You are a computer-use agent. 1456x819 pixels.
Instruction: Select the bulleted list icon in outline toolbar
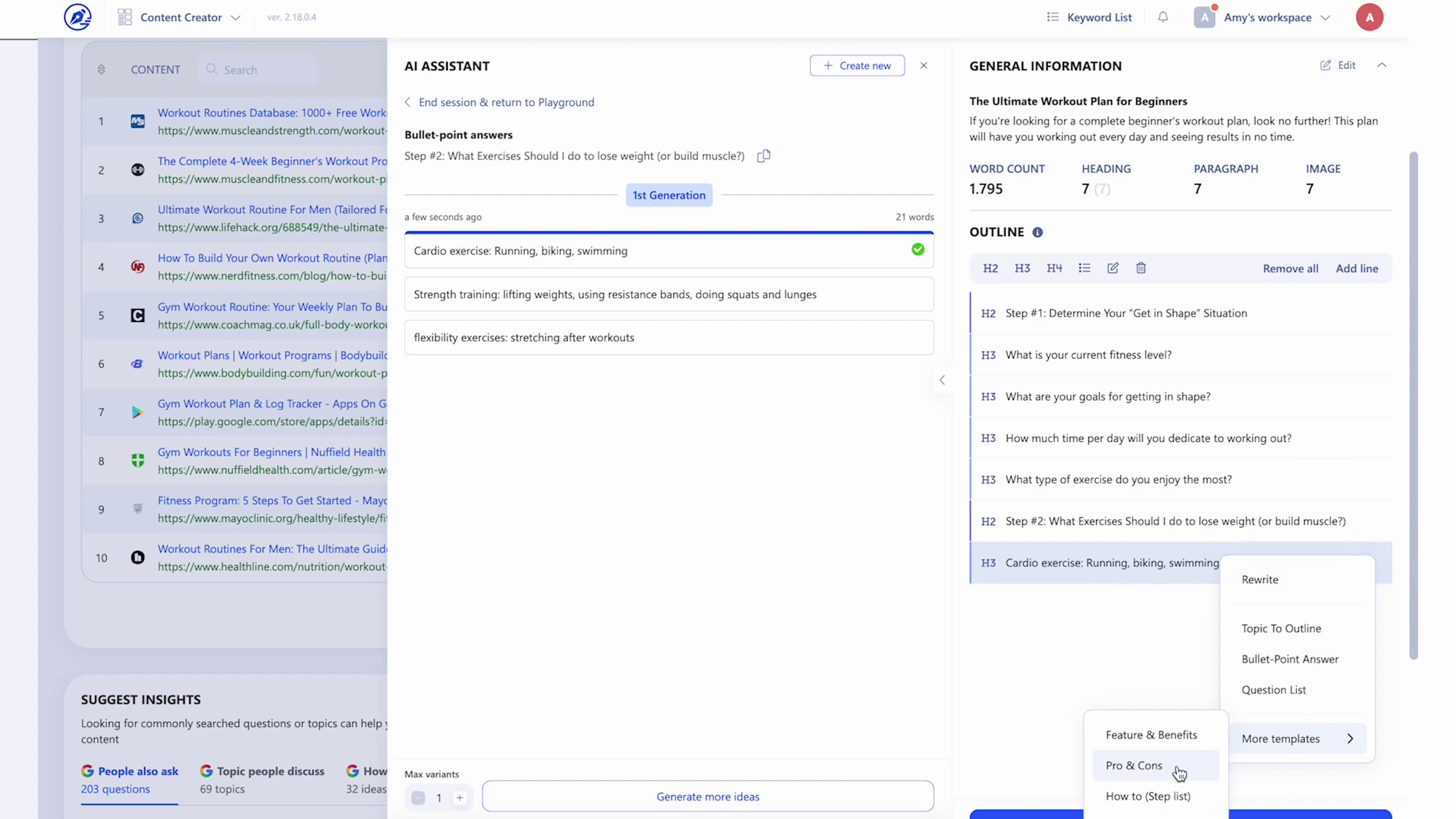(1085, 268)
